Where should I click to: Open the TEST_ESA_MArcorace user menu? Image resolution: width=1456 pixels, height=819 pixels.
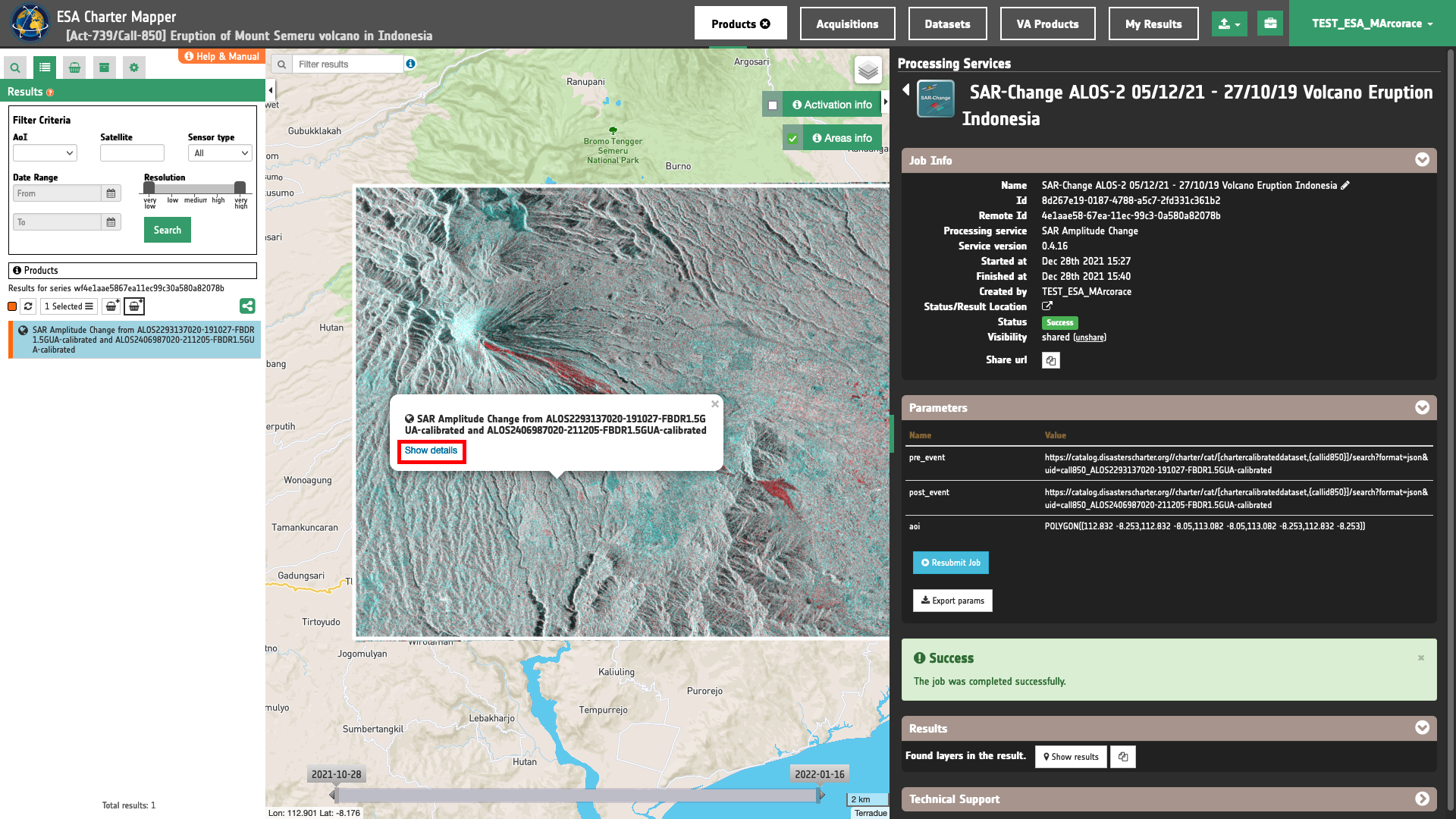point(1373,24)
